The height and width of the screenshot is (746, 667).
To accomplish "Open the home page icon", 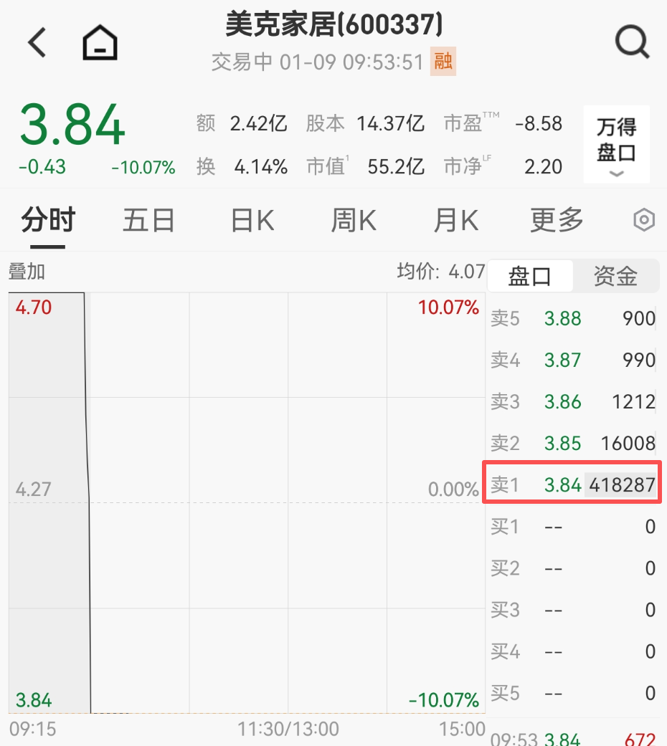I will 100,43.
